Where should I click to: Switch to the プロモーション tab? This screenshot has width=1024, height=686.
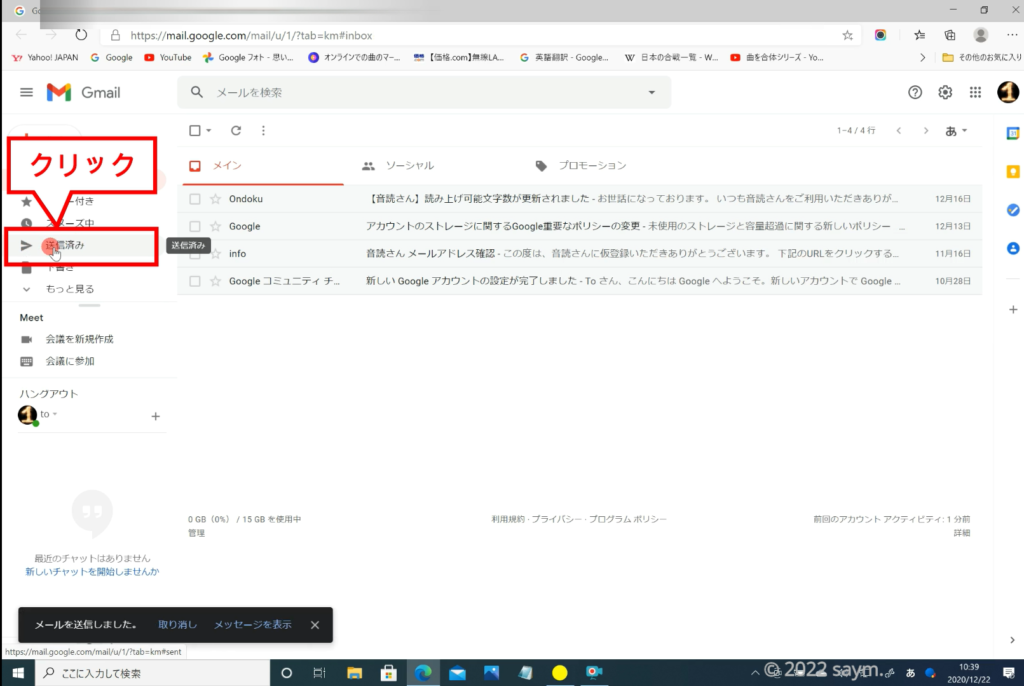592,166
